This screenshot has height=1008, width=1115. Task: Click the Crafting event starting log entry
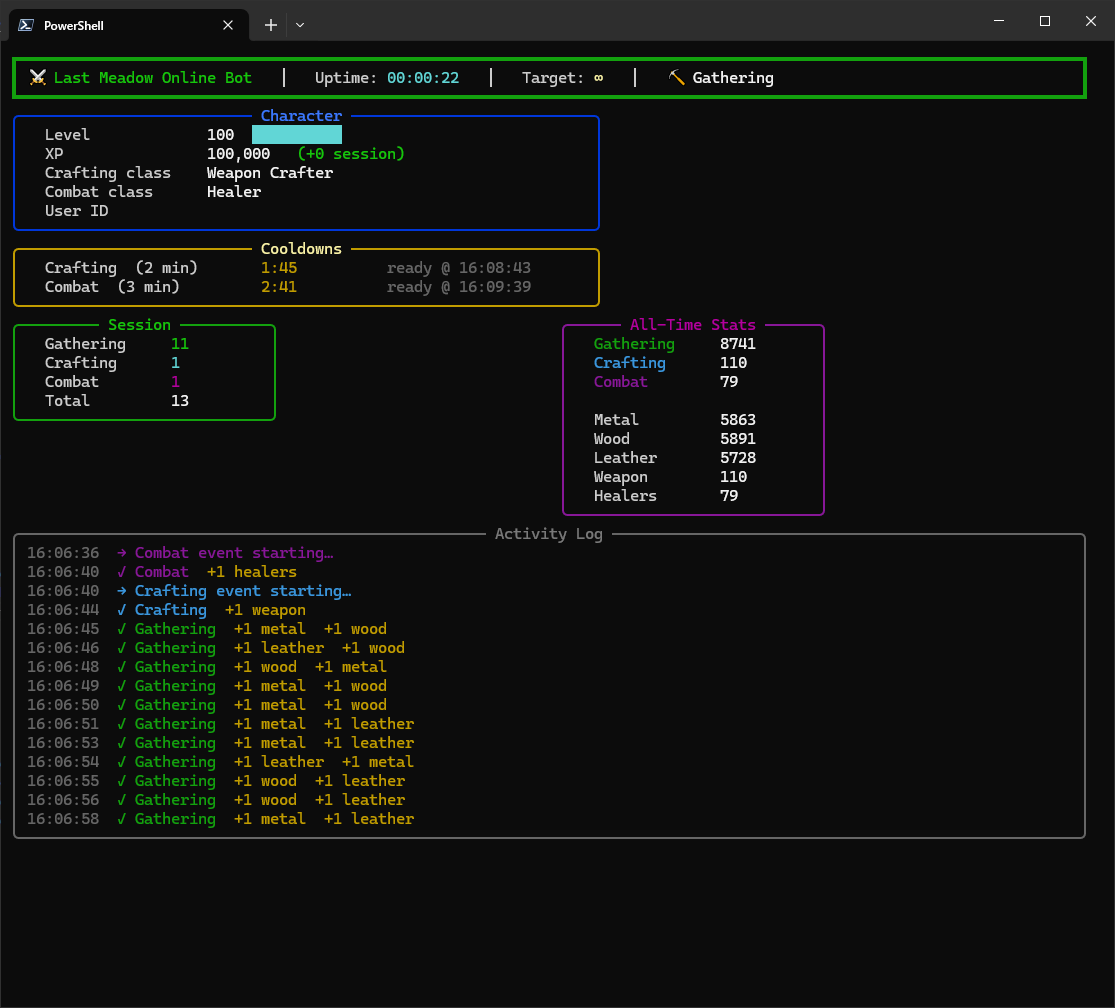coord(243,591)
